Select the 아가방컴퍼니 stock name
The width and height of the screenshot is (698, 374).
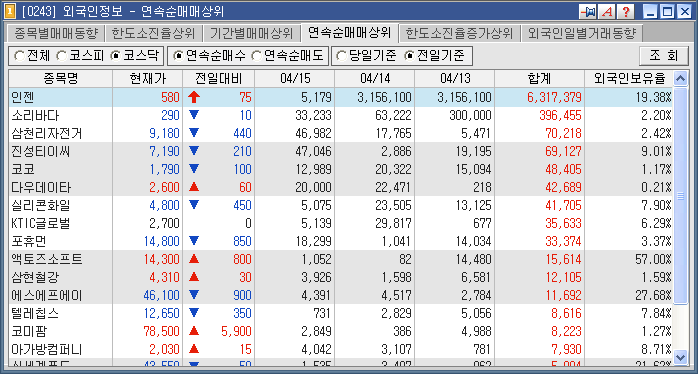(47, 350)
